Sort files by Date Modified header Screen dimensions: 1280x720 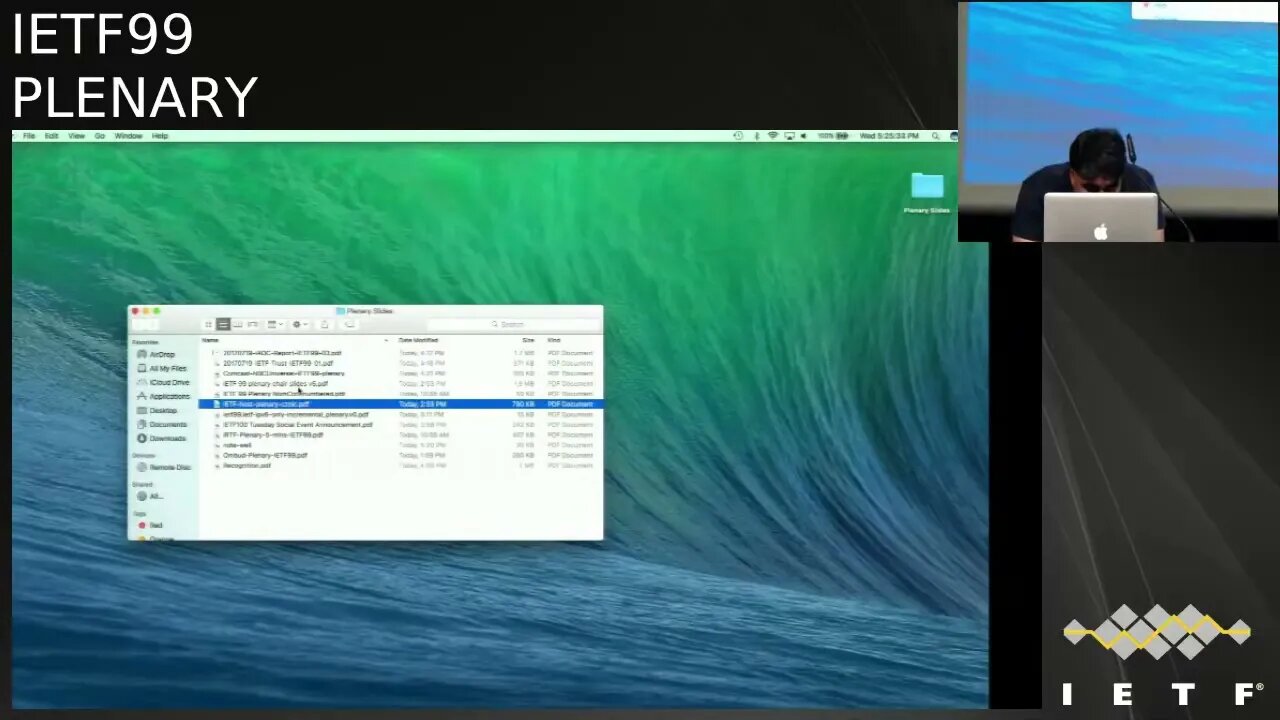coord(418,340)
